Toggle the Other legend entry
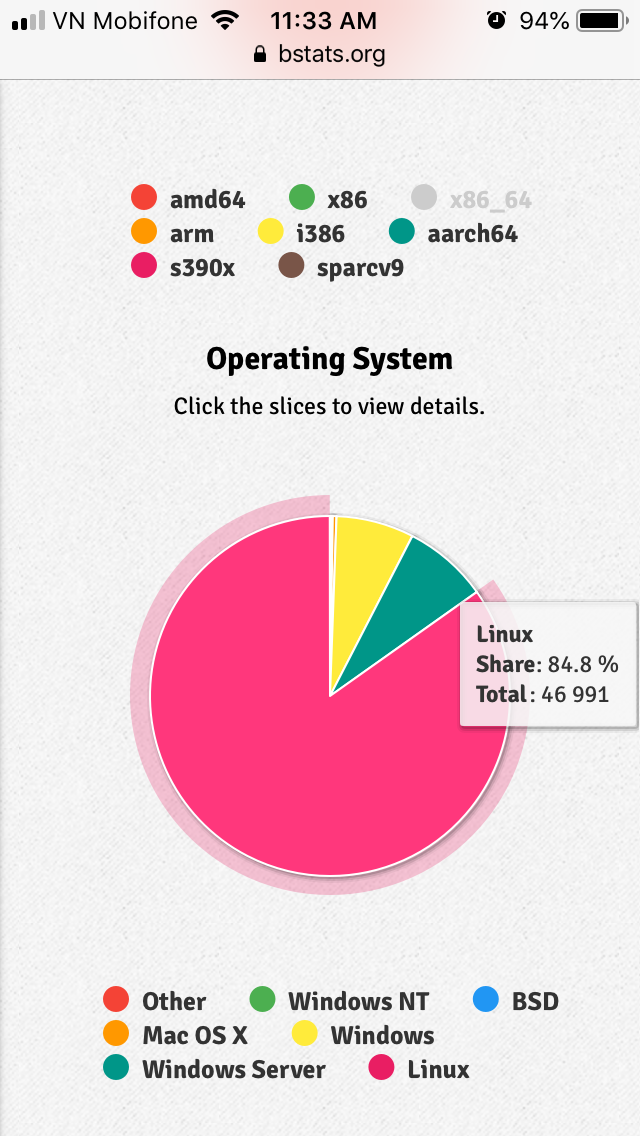 click(155, 1000)
